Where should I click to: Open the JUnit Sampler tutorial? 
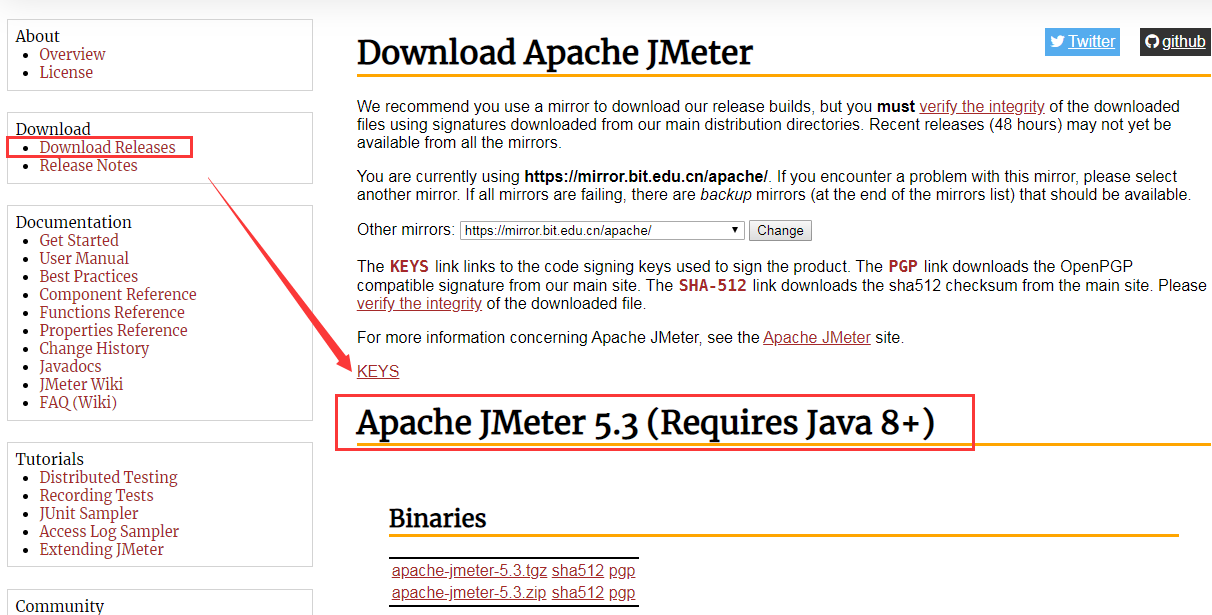(x=89, y=513)
